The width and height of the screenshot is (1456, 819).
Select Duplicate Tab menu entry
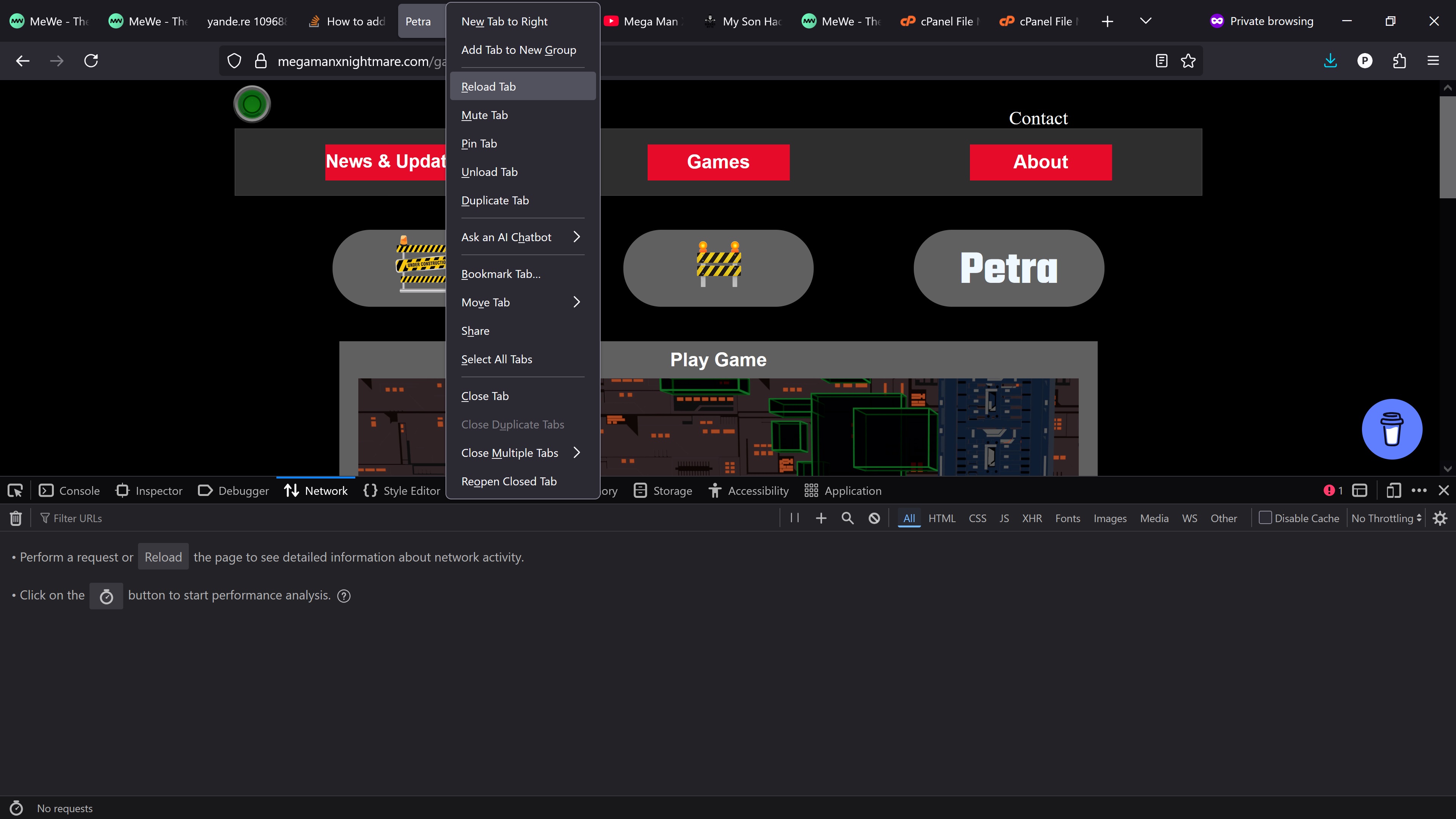tap(522, 201)
